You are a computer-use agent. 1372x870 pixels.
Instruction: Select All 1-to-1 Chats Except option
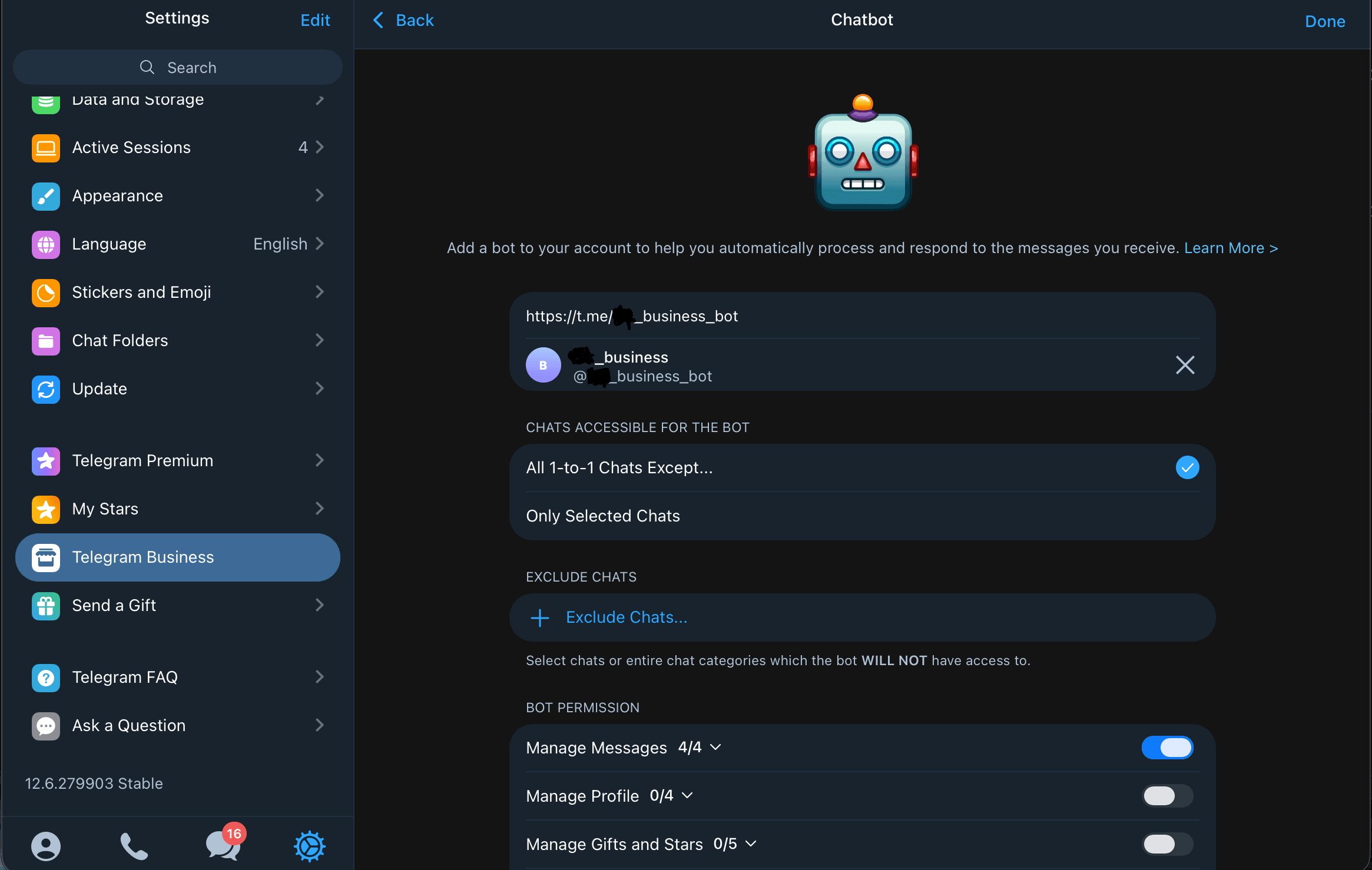click(x=862, y=467)
